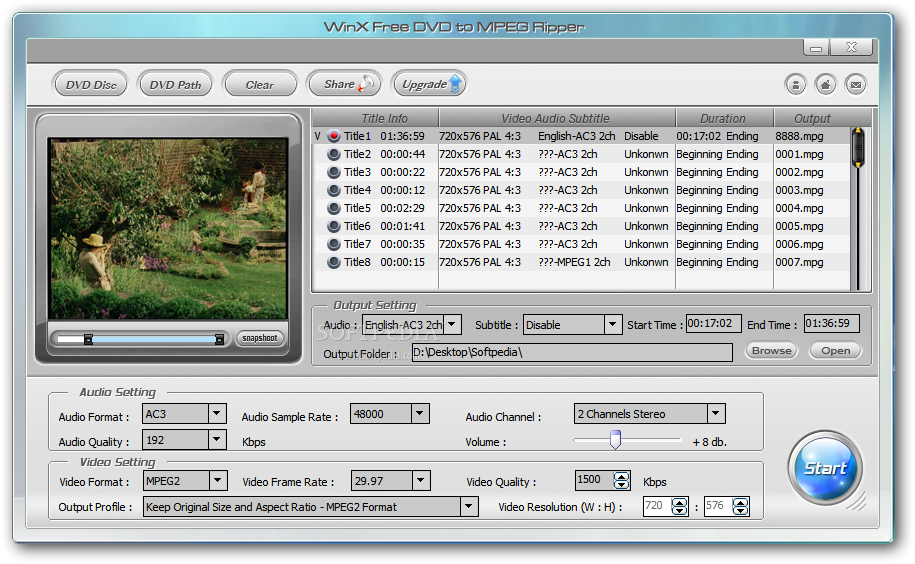The image size is (915, 564).
Task: Click the 0001.mpg output name
Action: pyautogui.click(x=799, y=154)
